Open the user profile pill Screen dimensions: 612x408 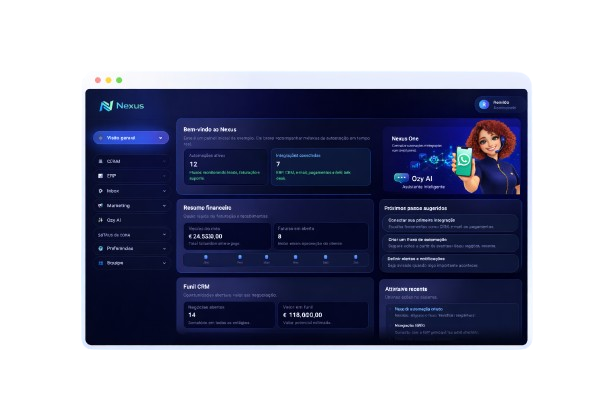coord(498,104)
